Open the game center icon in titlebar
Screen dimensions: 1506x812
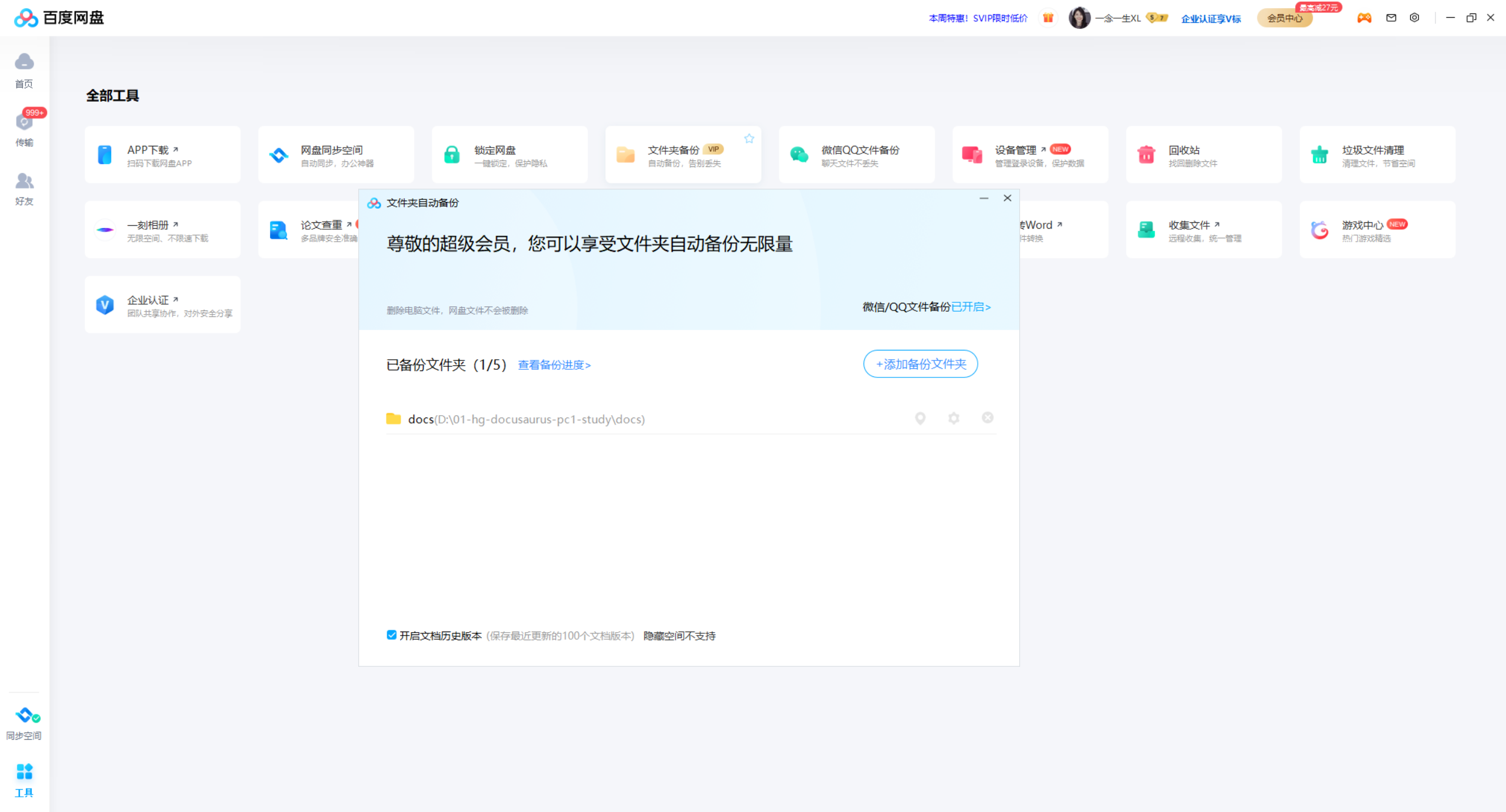pyautogui.click(x=1365, y=18)
